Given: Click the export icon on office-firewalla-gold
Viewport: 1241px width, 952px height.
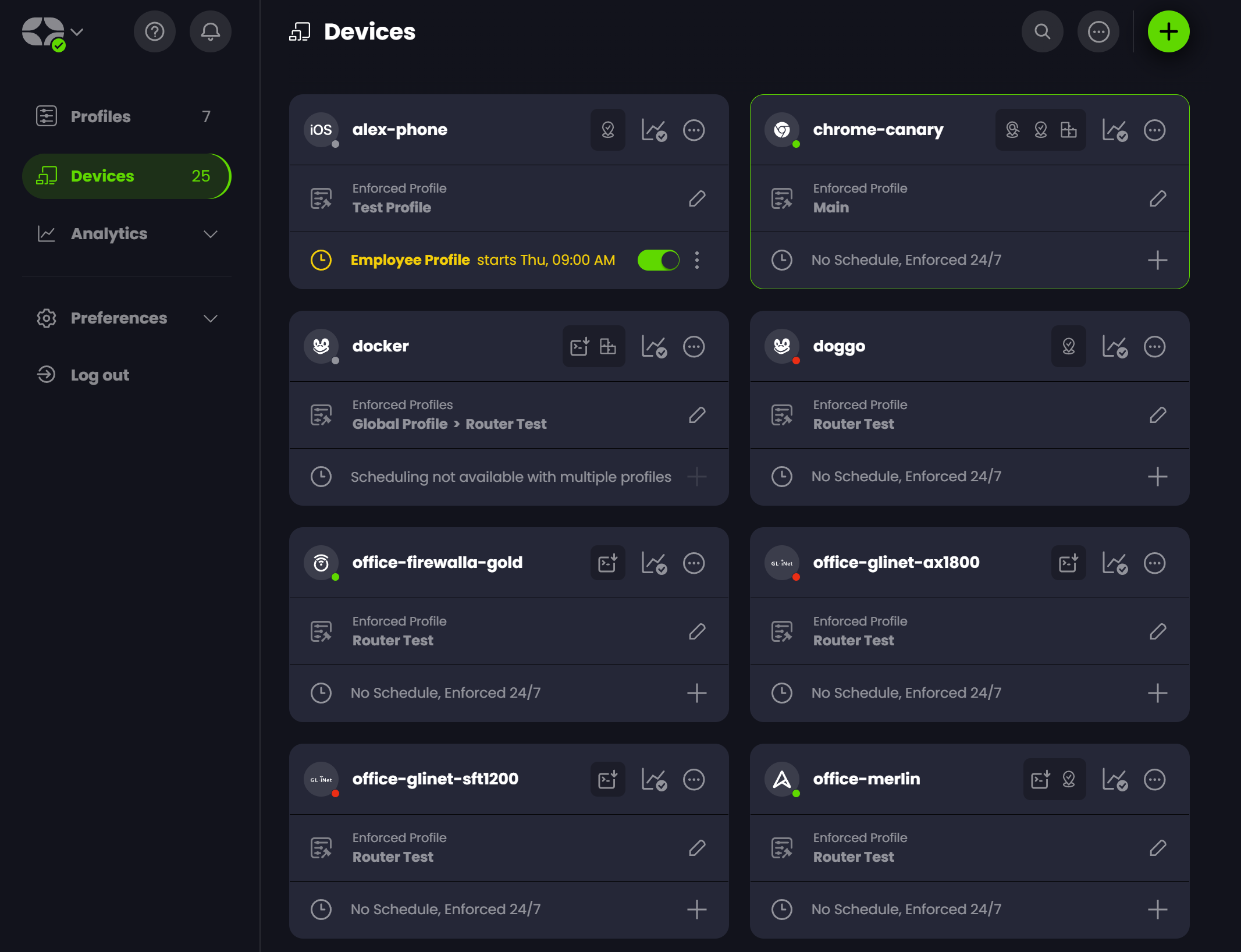Looking at the screenshot, I should pyautogui.click(x=607, y=562).
